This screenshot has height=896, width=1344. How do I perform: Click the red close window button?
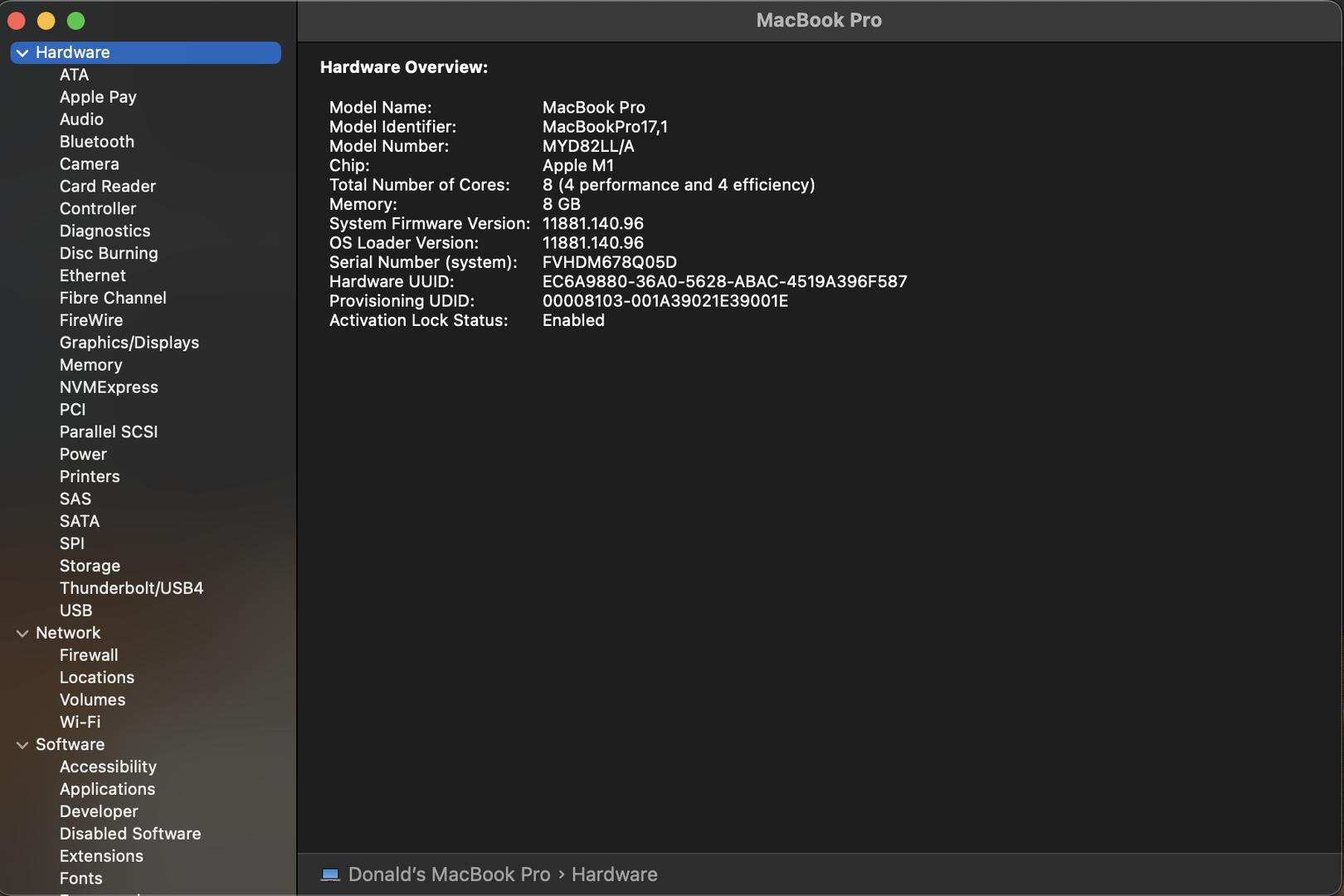pyautogui.click(x=17, y=21)
